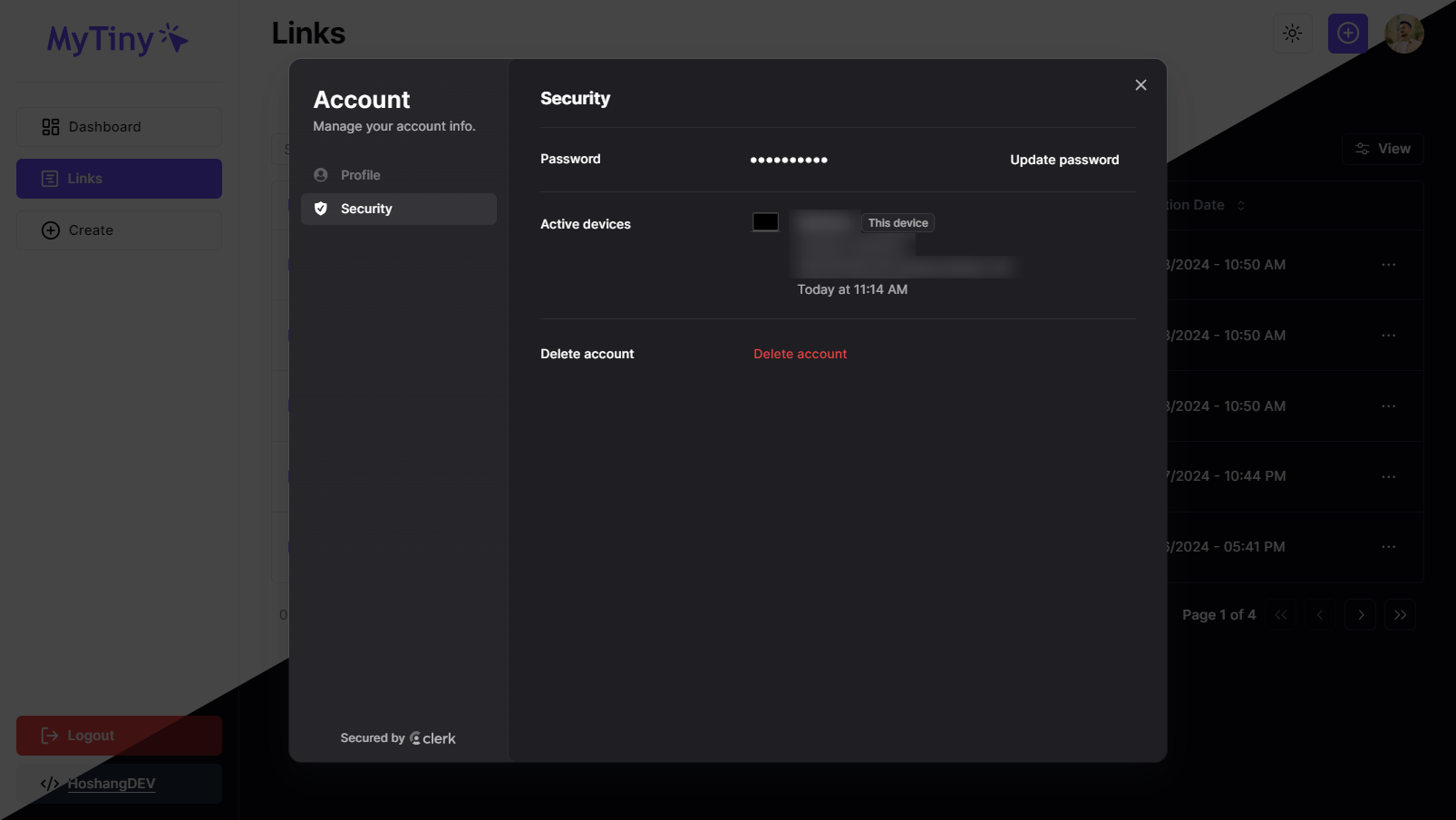Click the code brackets icon beside HoshangDEV

50,783
